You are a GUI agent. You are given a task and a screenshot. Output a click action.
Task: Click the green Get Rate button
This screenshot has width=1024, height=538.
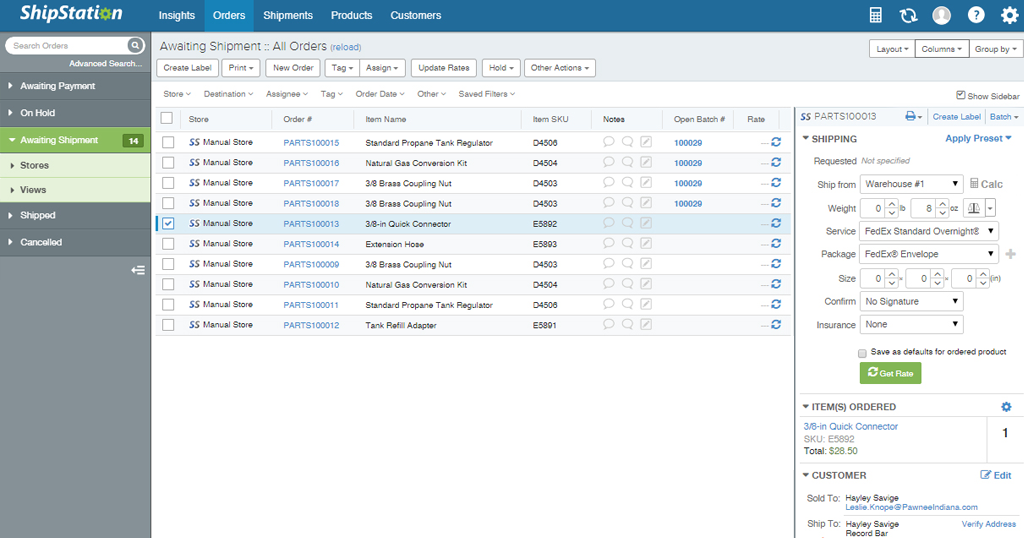click(890, 373)
